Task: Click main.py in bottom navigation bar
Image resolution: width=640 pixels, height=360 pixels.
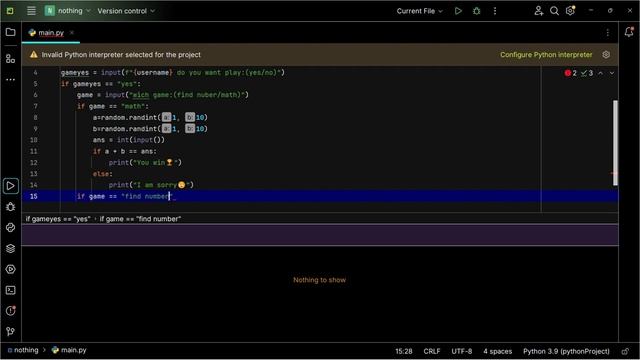Action: (69, 350)
